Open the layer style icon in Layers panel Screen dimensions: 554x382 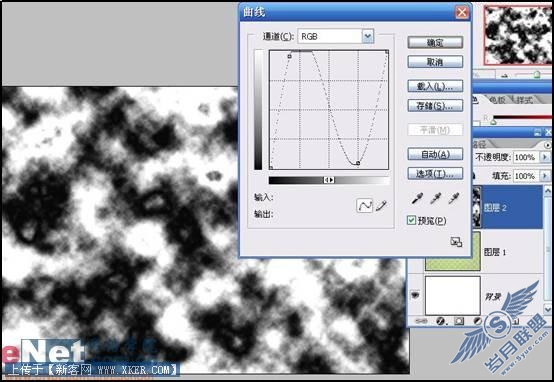click(441, 321)
